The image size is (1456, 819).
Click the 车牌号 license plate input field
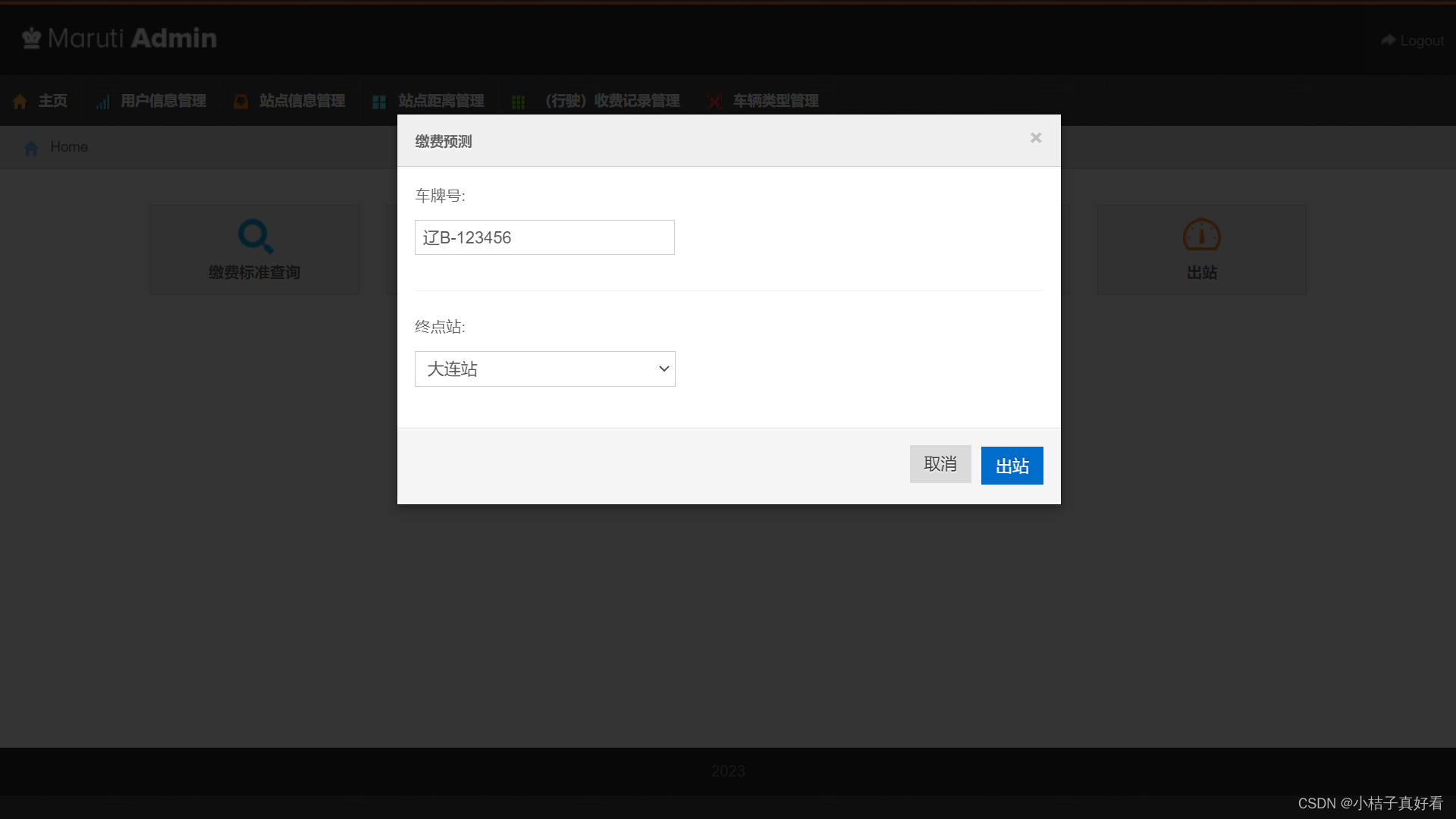(544, 237)
